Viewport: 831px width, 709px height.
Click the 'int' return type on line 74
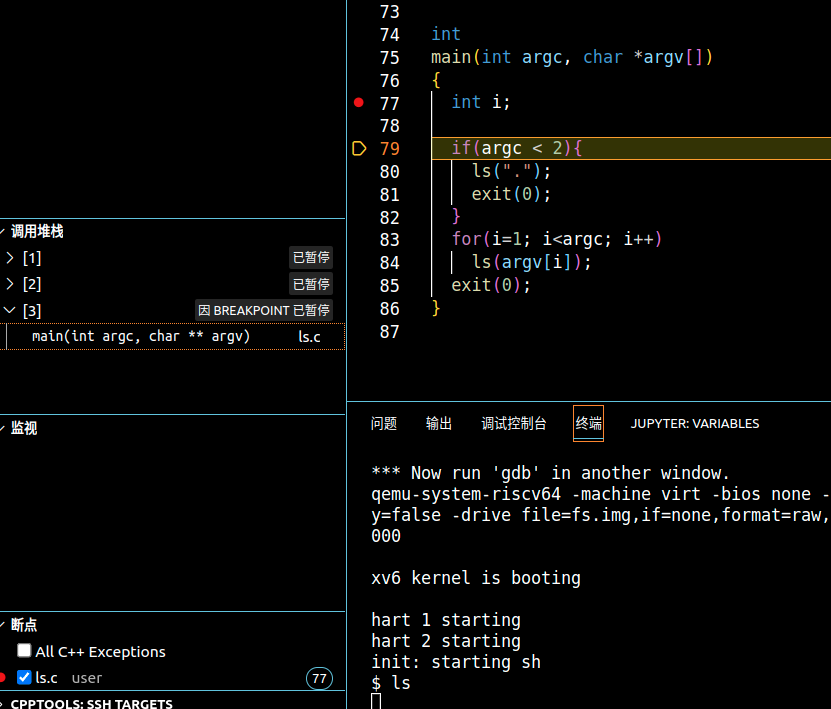[x=446, y=34]
